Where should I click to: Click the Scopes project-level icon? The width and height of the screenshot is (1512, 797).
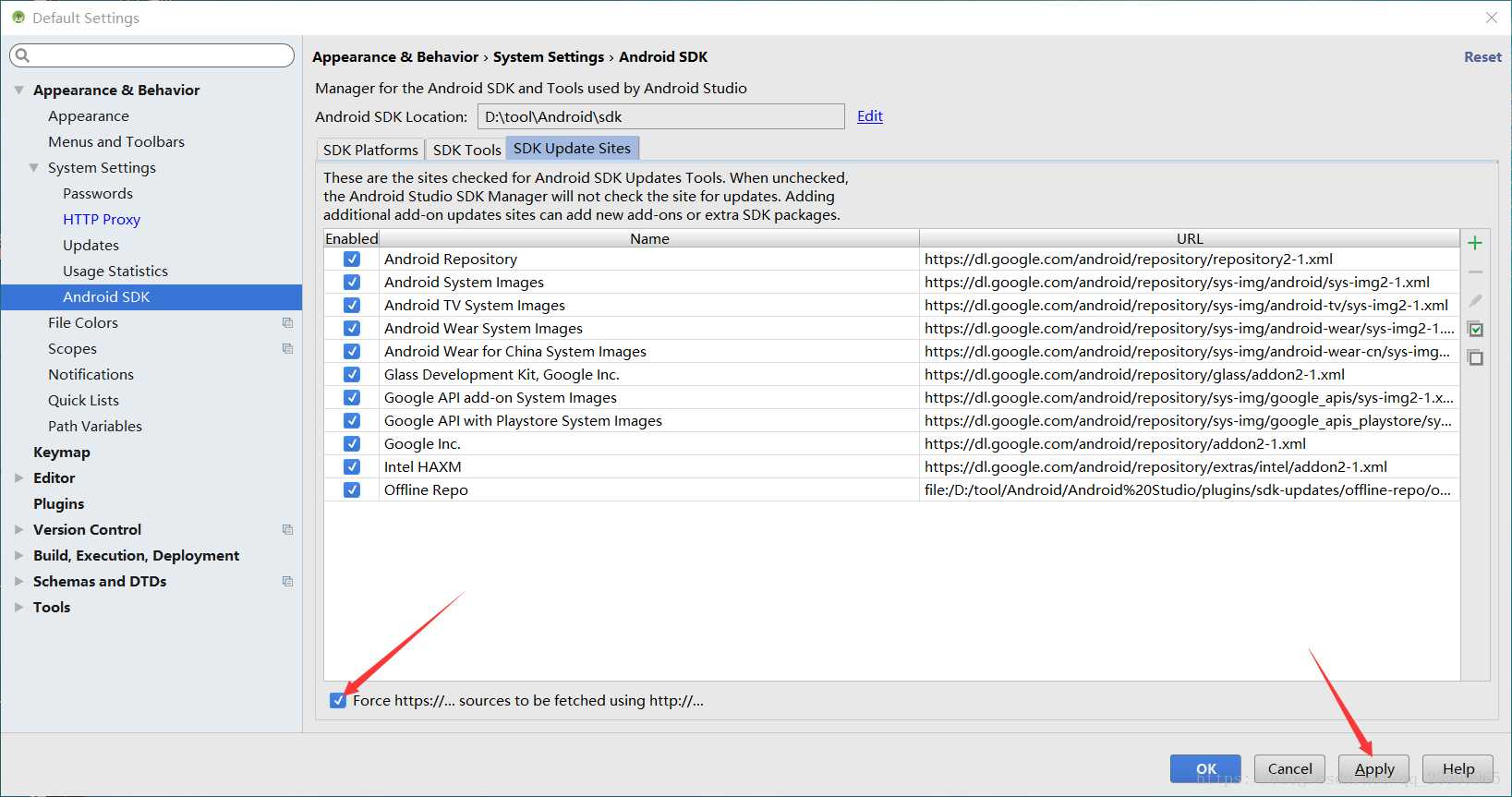click(x=287, y=349)
